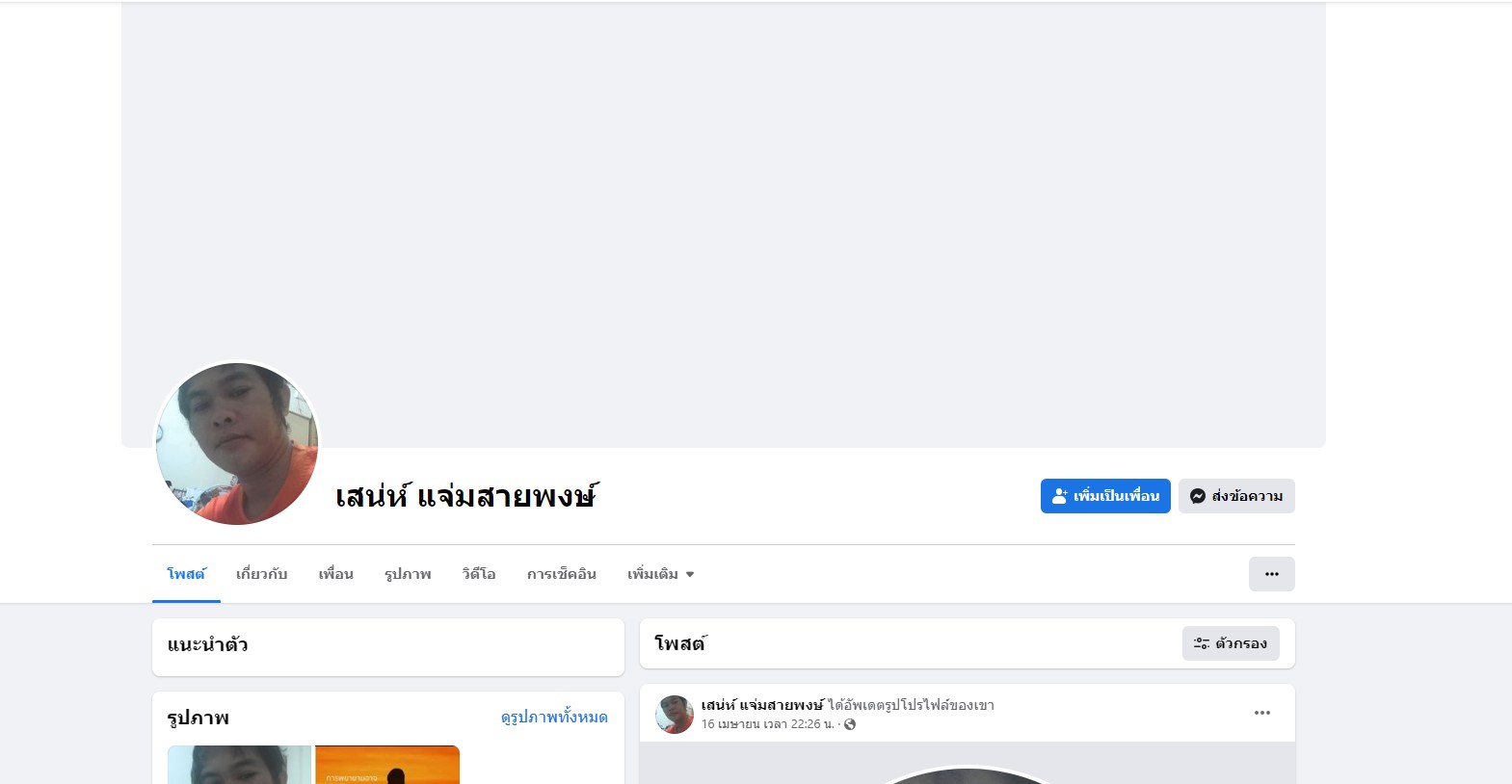Open the post's three-dots menu

click(1262, 713)
